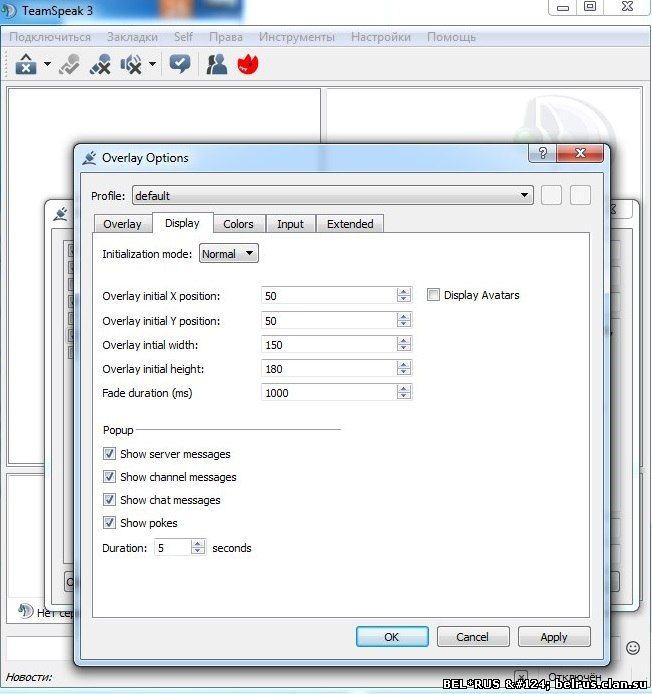The height and width of the screenshot is (694, 652).
Task: Click initial height spinner arrows
Action: (x=404, y=368)
